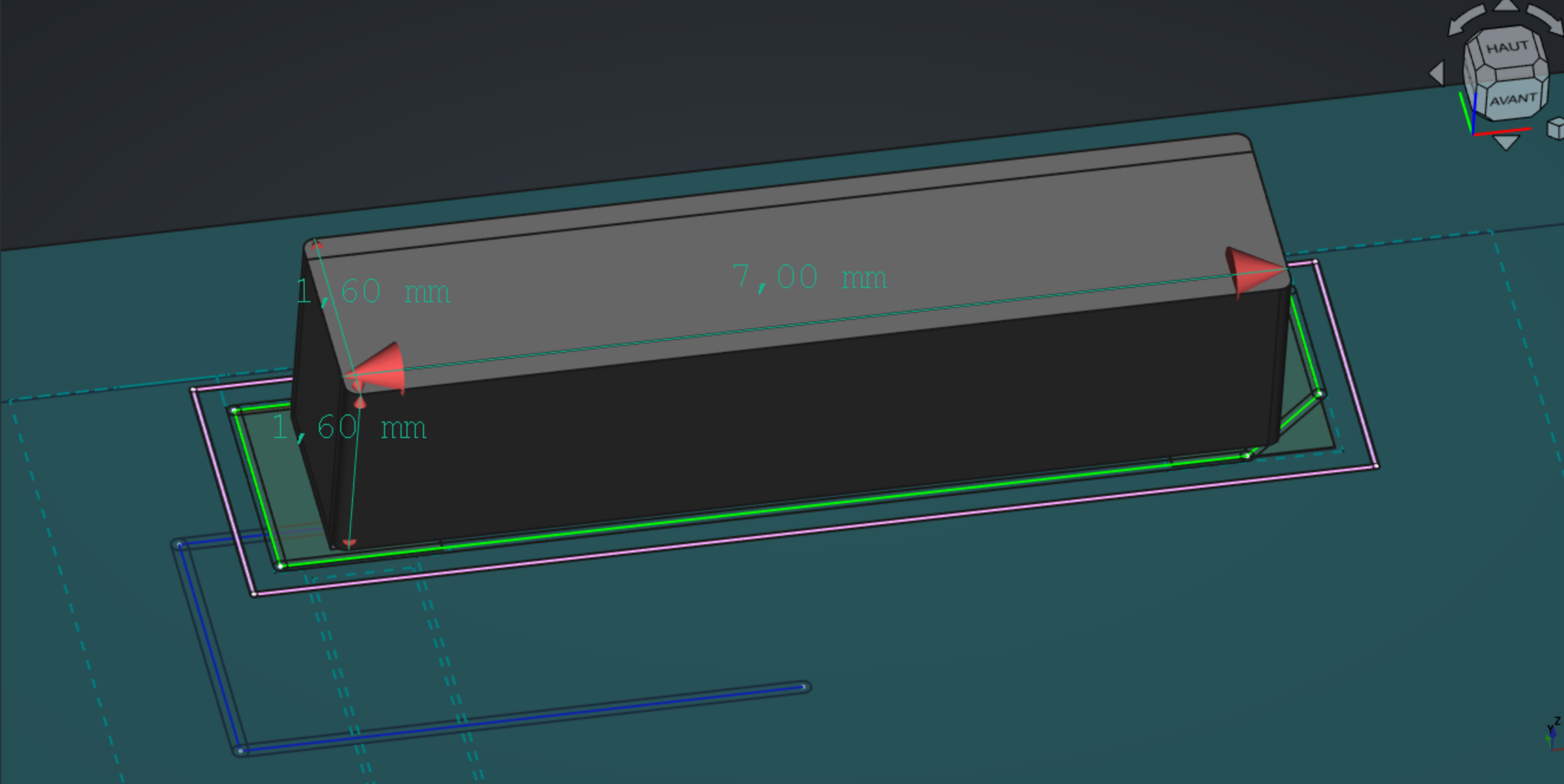Select the 1,60 mm label on the end face
Screen dimensions: 1564x784
pos(349,428)
